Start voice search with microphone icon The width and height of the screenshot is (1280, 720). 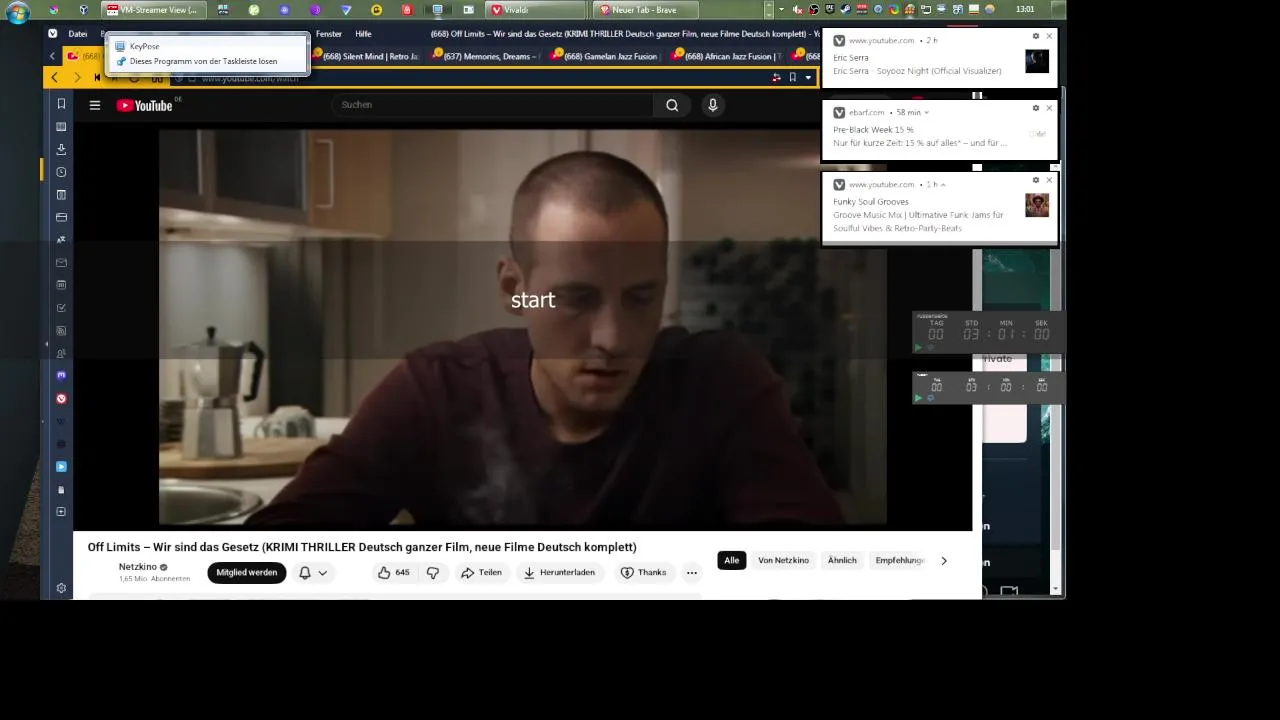712,105
